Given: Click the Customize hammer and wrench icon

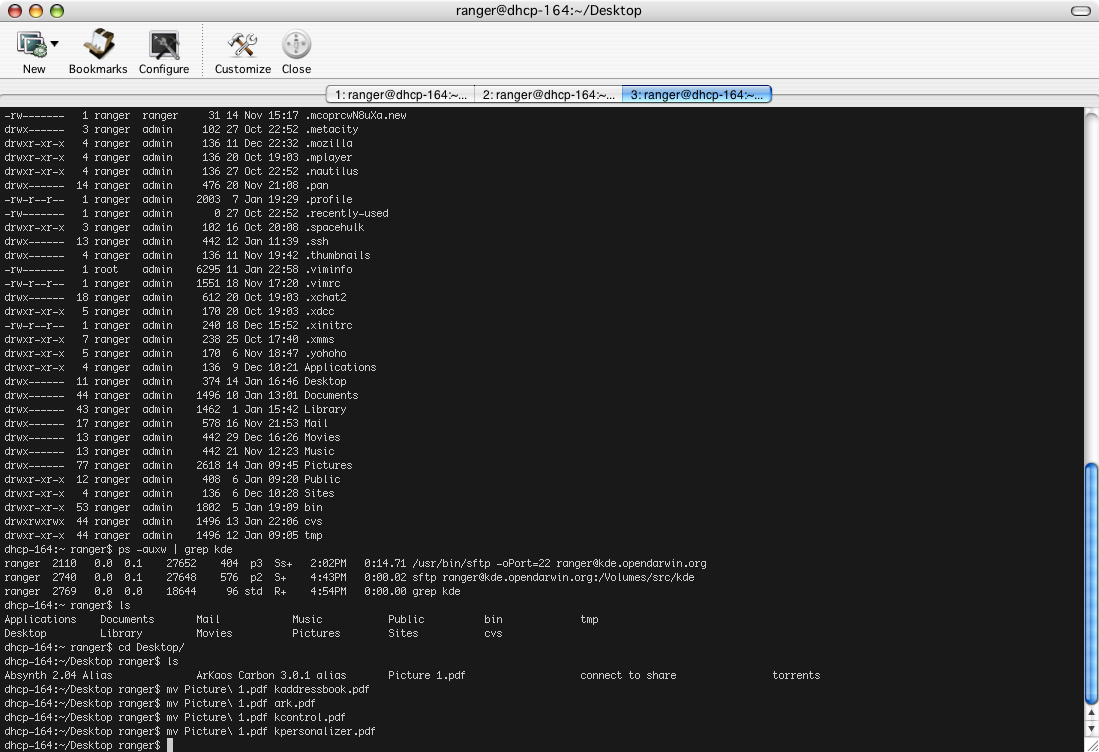Looking at the screenshot, I should coord(243,45).
